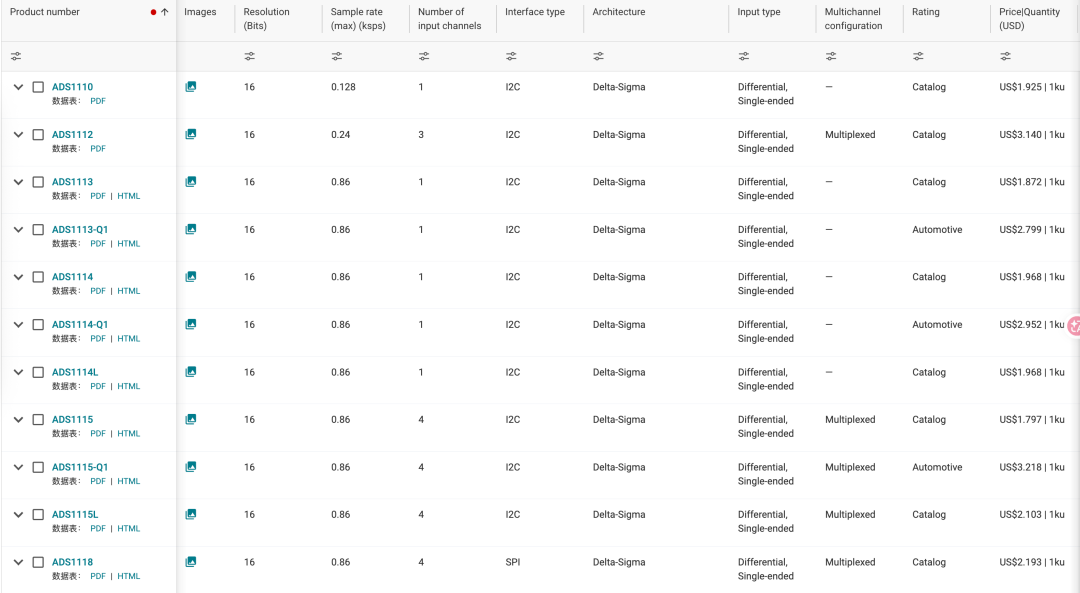Open the ADS1115L product link
Viewport: 1080px width, 593px height.
pos(75,514)
